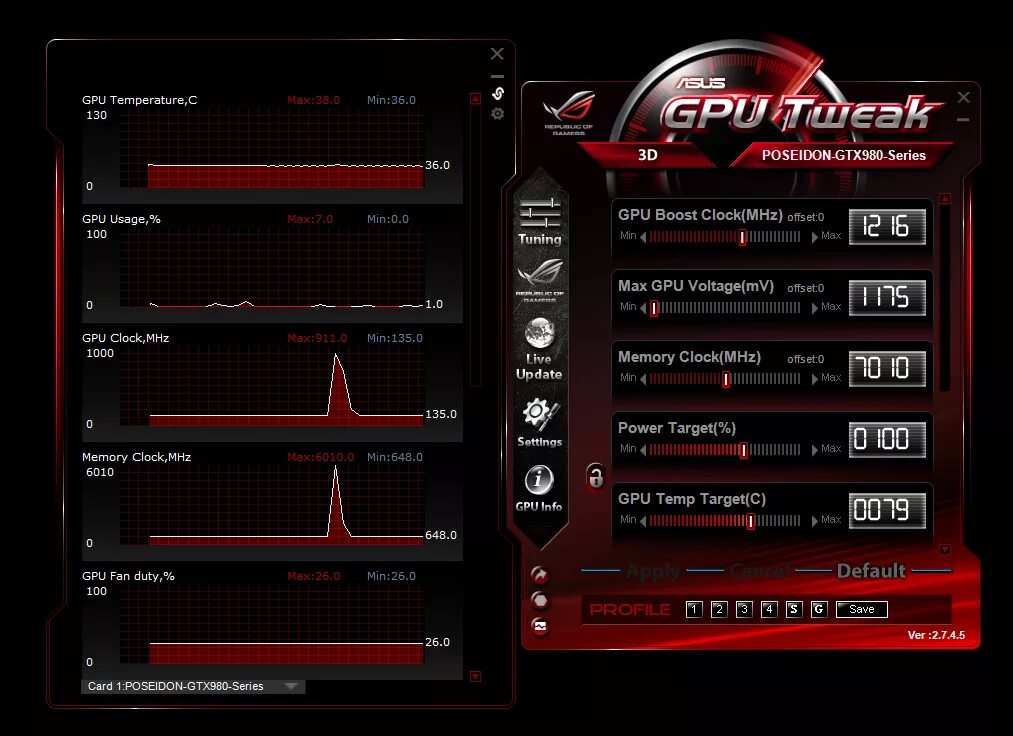Close the monitor window
Screen dimensions: 1013x736
tap(497, 54)
